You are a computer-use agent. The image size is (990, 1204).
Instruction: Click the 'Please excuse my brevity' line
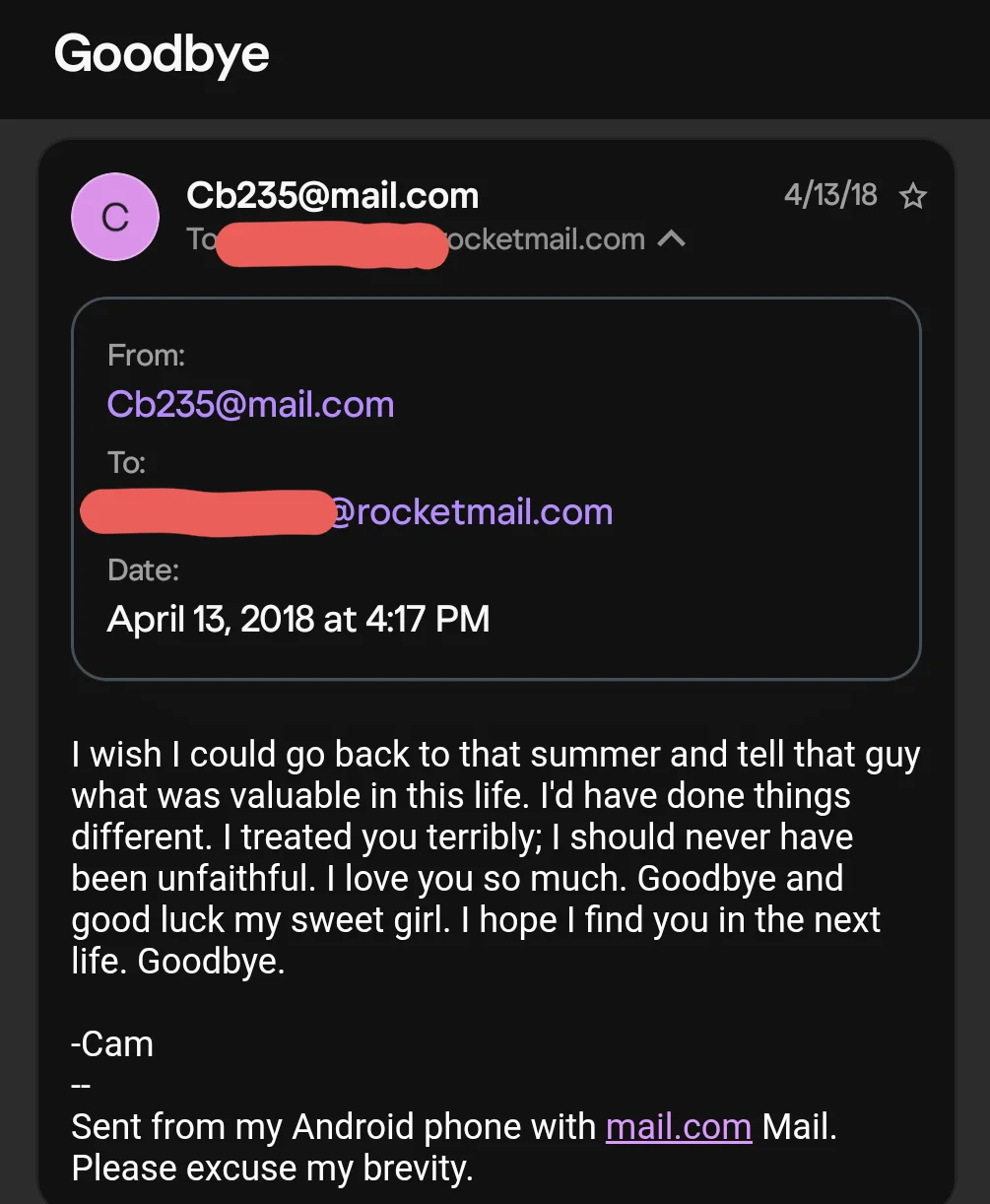click(x=273, y=1168)
